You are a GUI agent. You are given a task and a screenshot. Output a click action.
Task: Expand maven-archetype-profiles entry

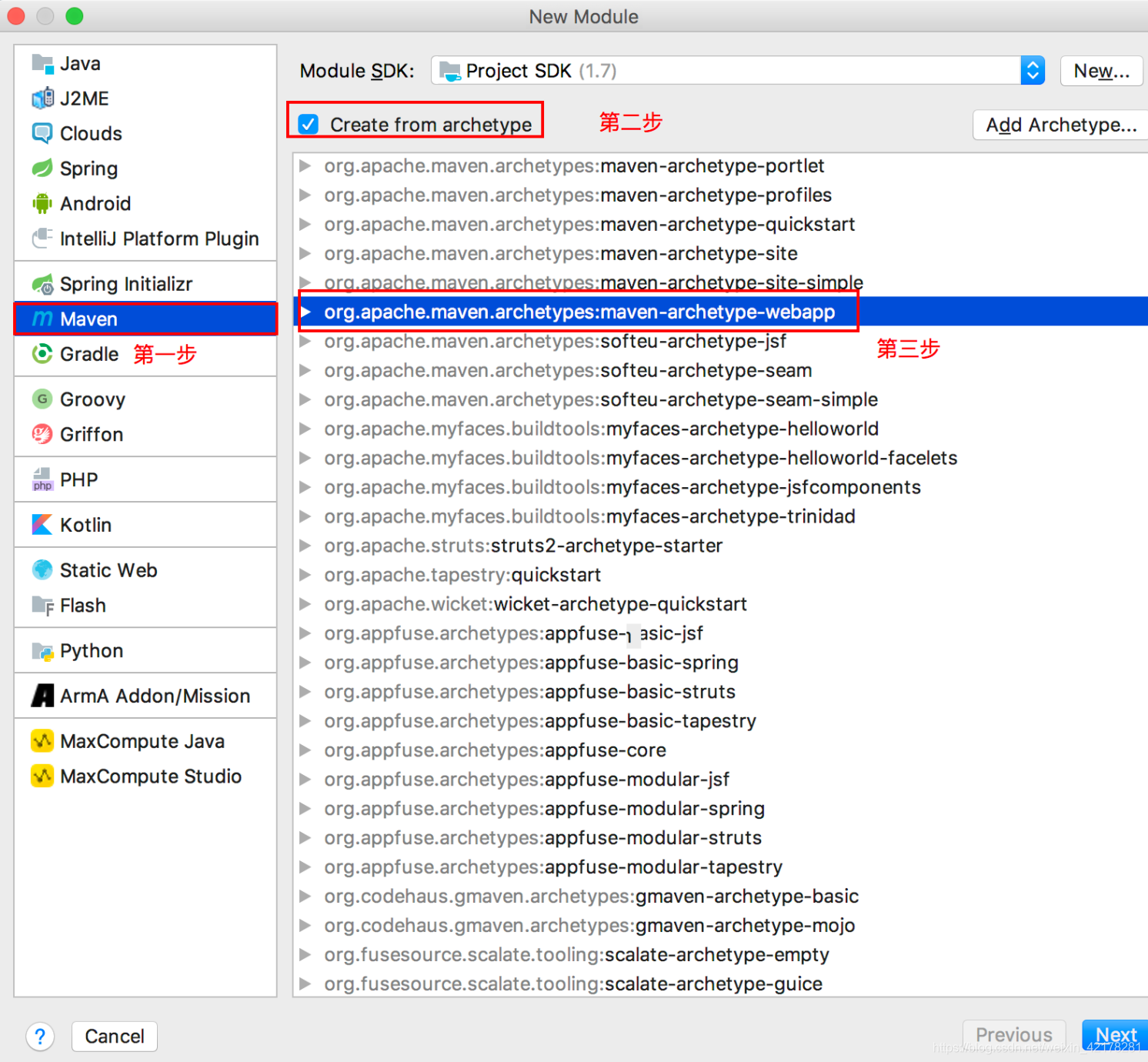[x=305, y=195]
